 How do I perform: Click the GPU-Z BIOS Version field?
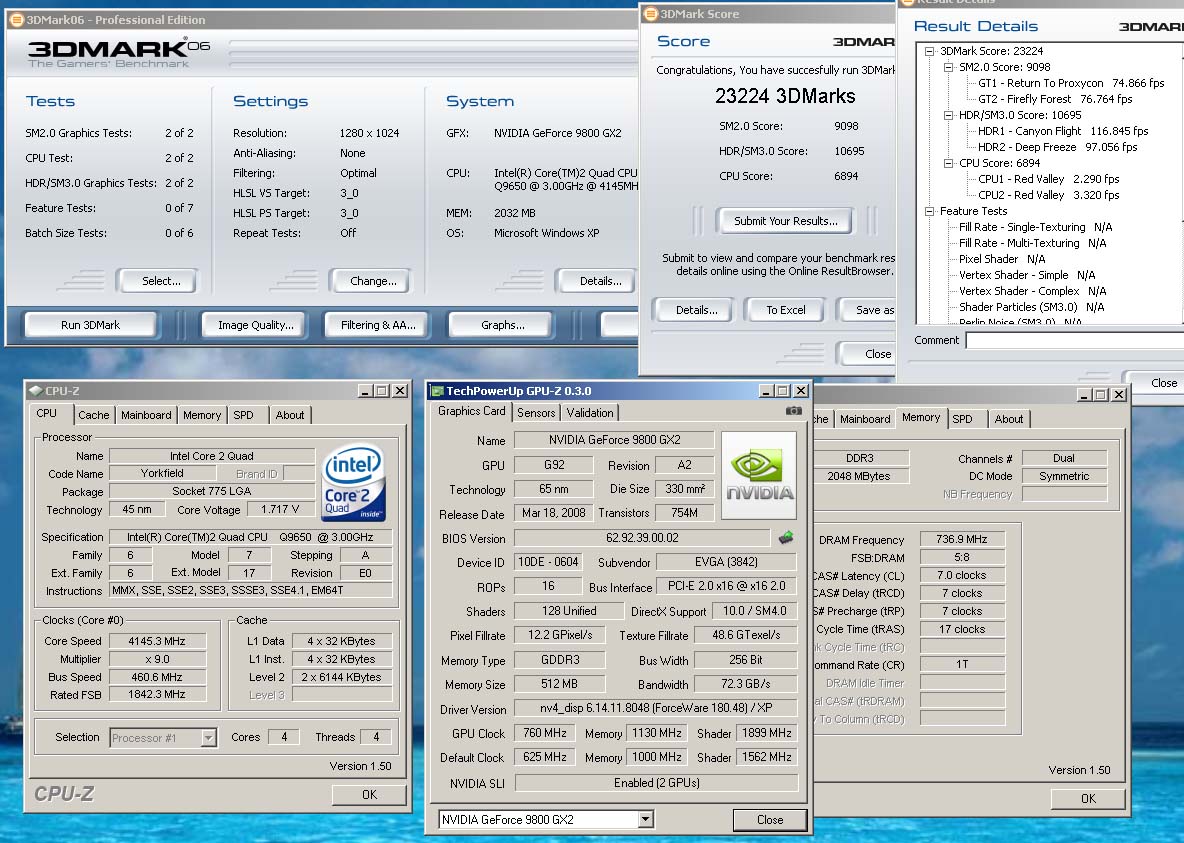(x=642, y=538)
